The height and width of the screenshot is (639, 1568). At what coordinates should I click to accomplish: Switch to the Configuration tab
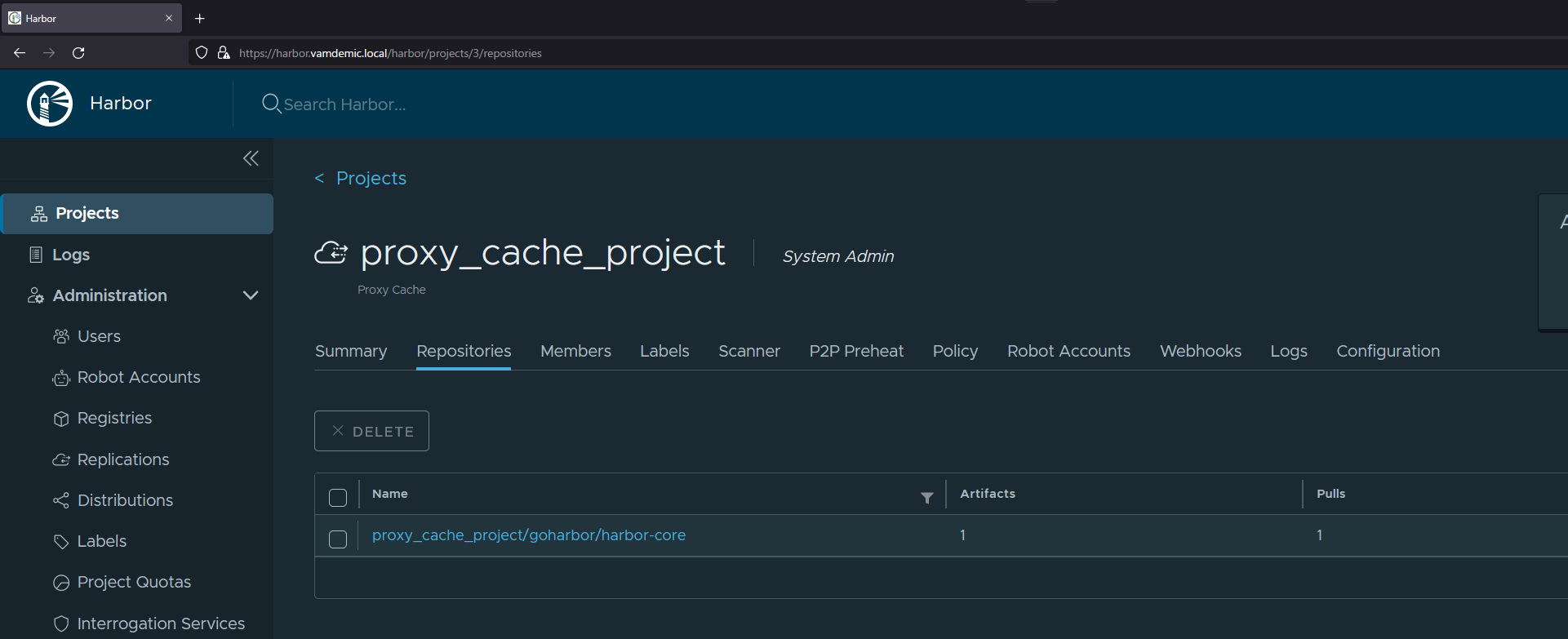1388,351
